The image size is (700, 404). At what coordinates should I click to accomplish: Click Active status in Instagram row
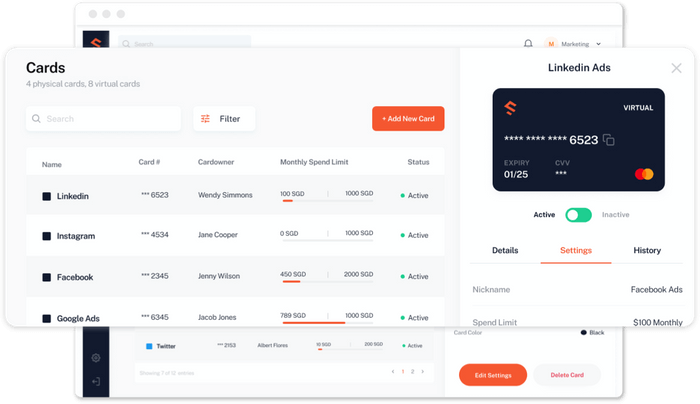(415, 235)
